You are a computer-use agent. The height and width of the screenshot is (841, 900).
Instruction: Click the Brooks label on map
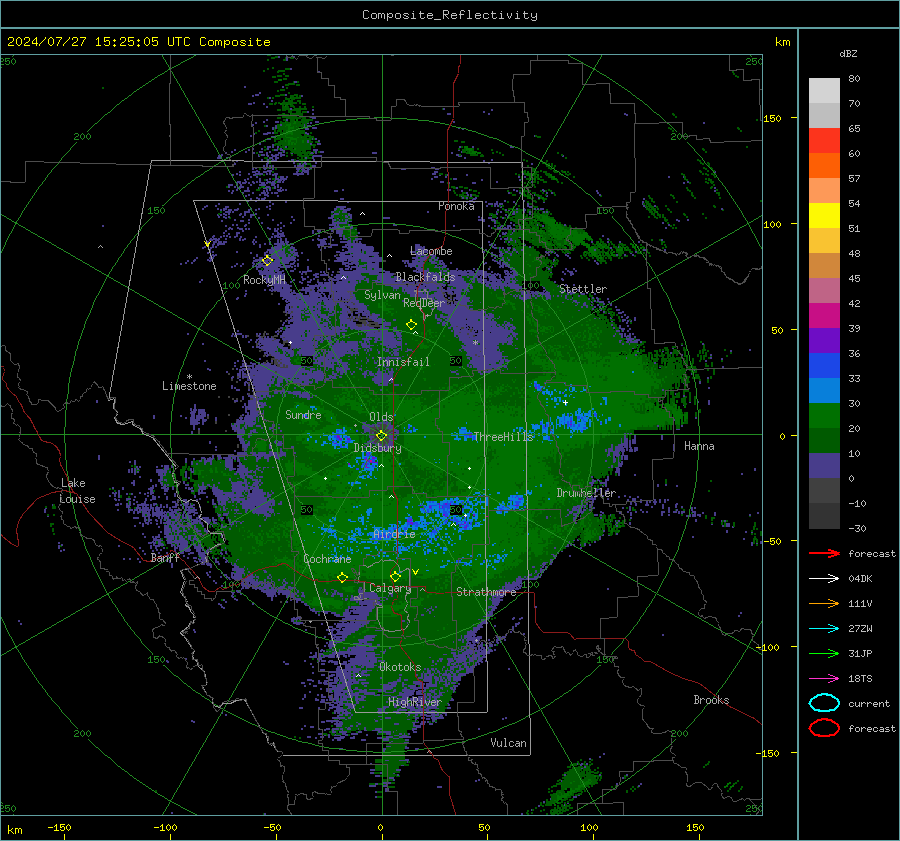click(711, 700)
